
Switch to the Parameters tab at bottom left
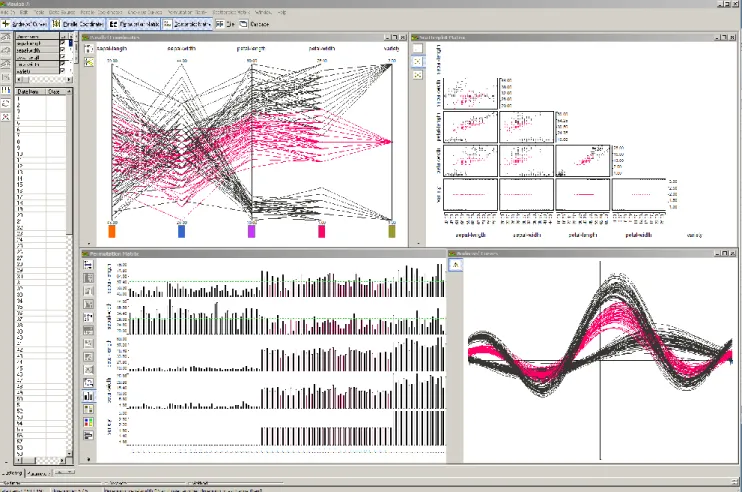click(38, 473)
